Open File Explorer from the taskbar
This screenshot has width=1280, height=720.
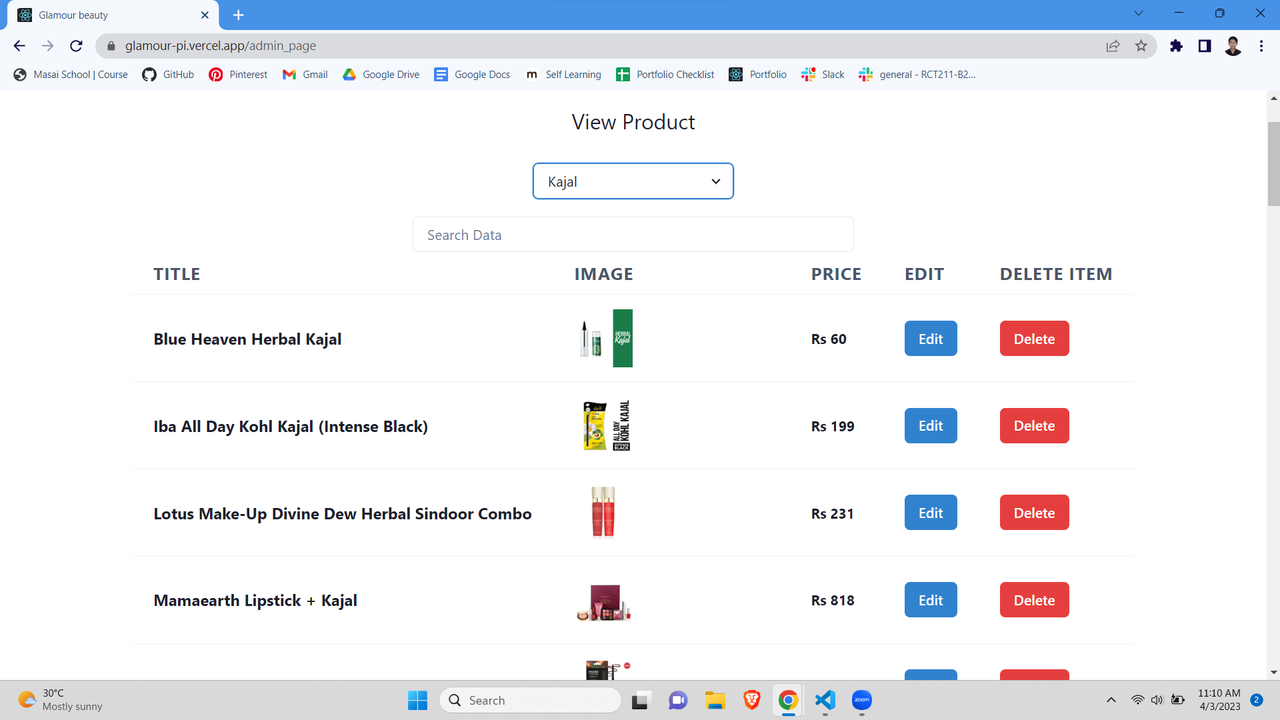[x=714, y=700]
